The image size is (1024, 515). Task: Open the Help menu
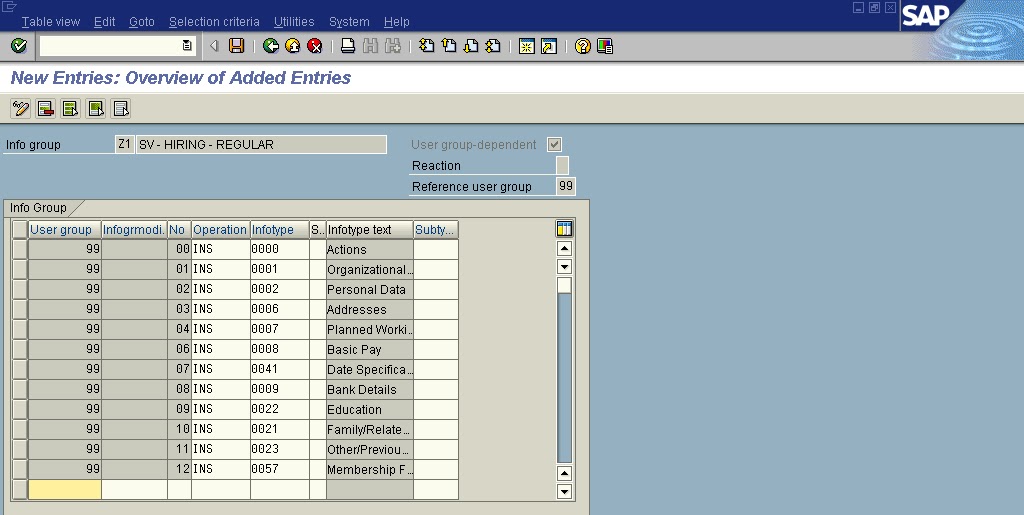pos(396,22)
